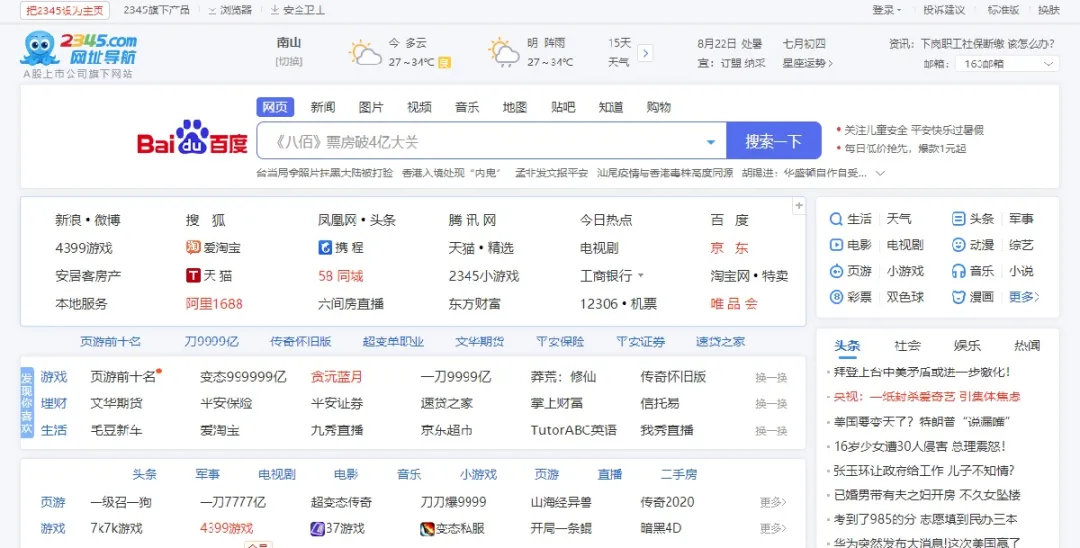The image size is (1080, 548).
Task: Click the 生活 search icon
Action: 836,219
